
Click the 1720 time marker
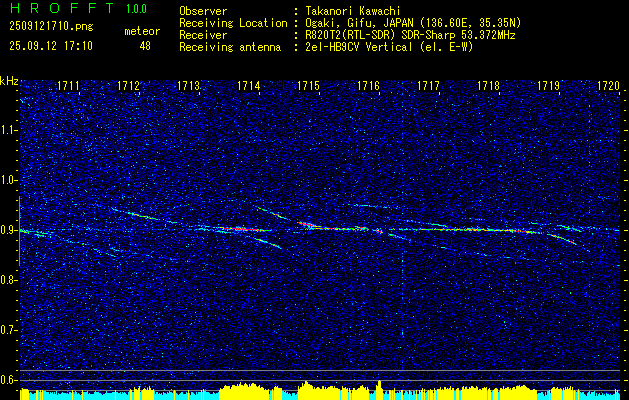[608, 85]
